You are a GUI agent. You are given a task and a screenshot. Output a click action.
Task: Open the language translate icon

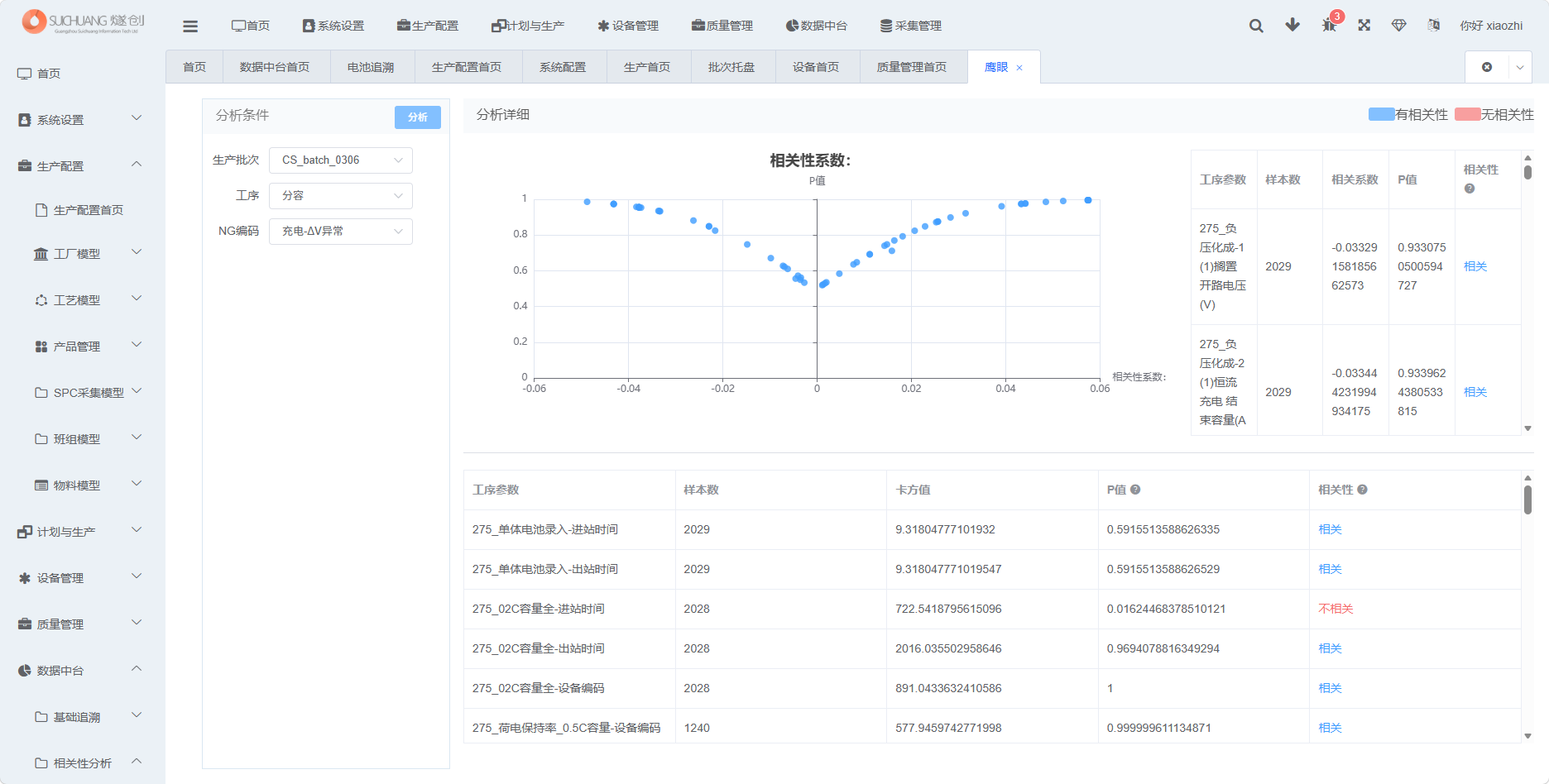point(1434,26)
